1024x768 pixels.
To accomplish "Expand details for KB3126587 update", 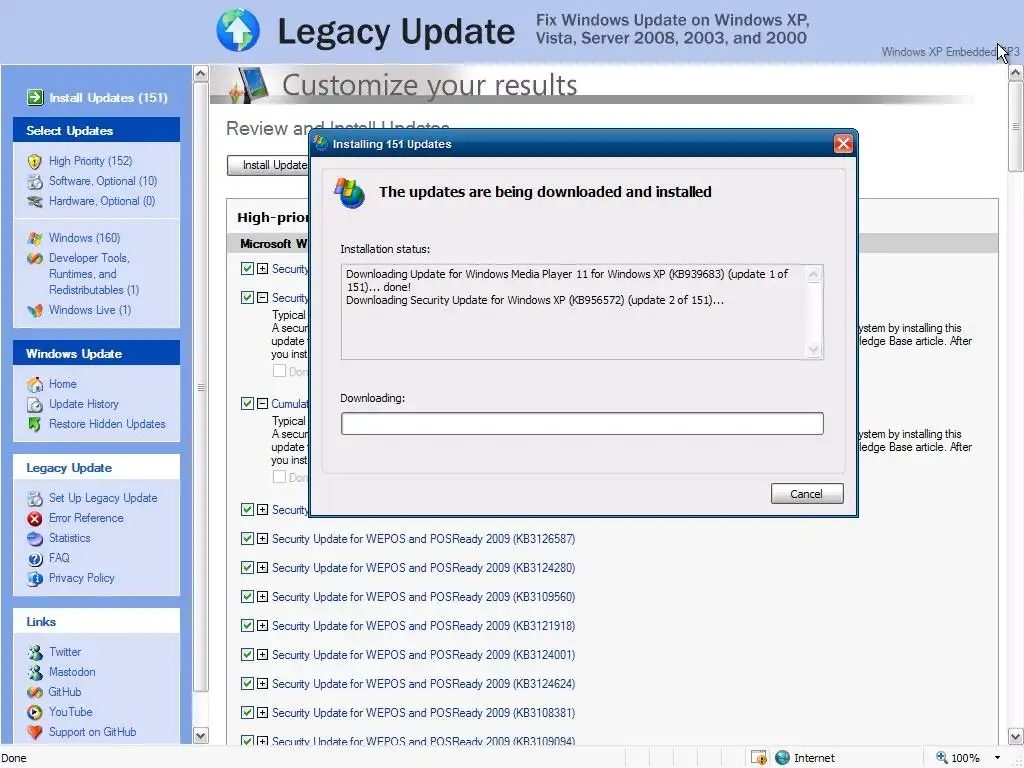I will coord(262,539).
